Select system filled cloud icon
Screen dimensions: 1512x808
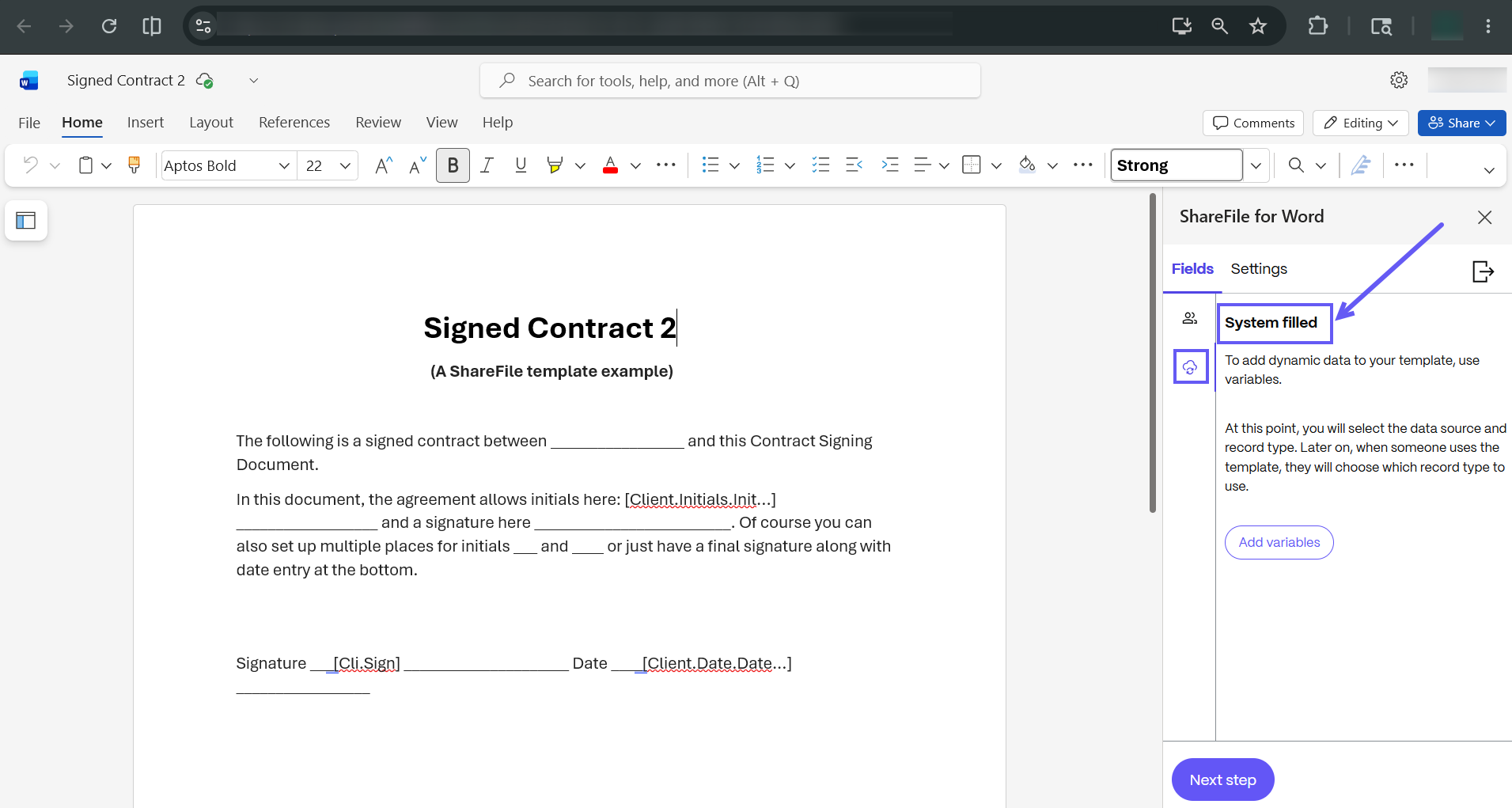click(x=1190, y=367)
